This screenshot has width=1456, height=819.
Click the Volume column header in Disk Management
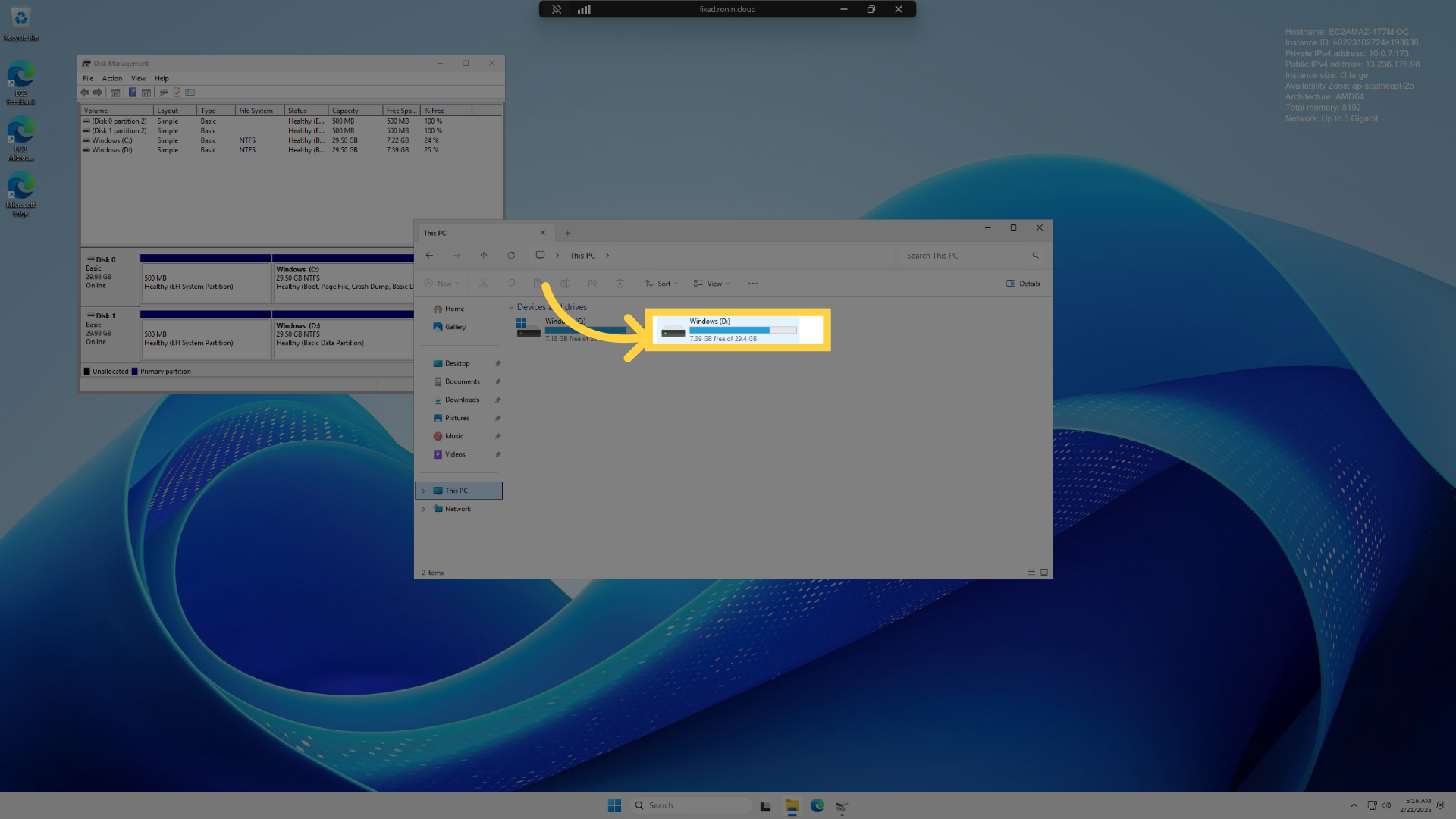(x=118, y=111)
